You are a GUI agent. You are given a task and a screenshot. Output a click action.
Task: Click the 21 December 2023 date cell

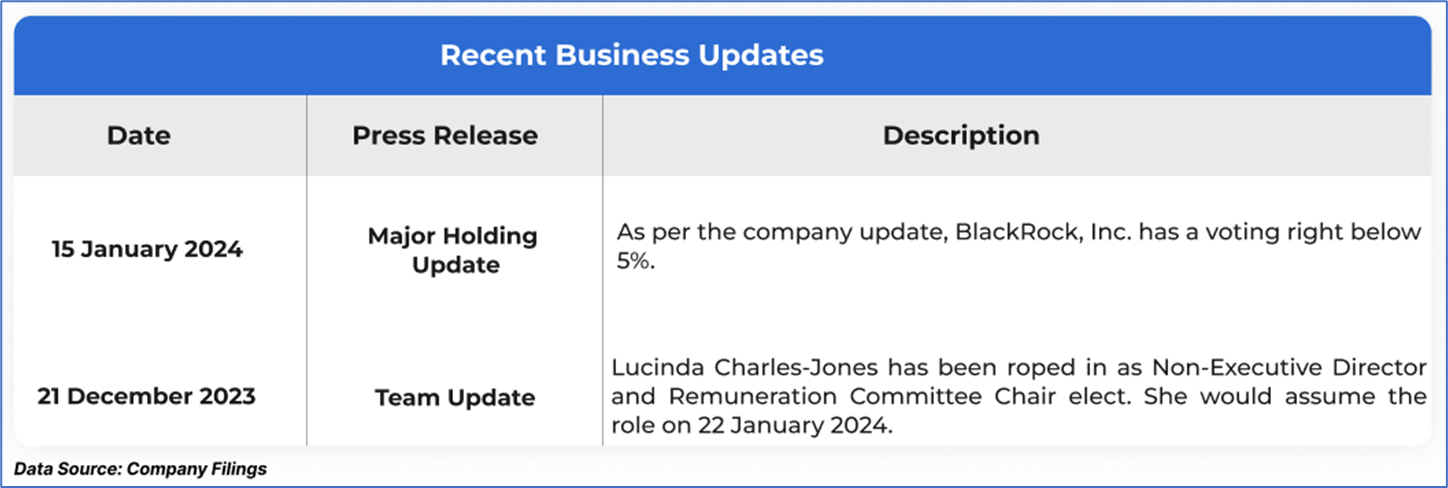tap(147, 397)
